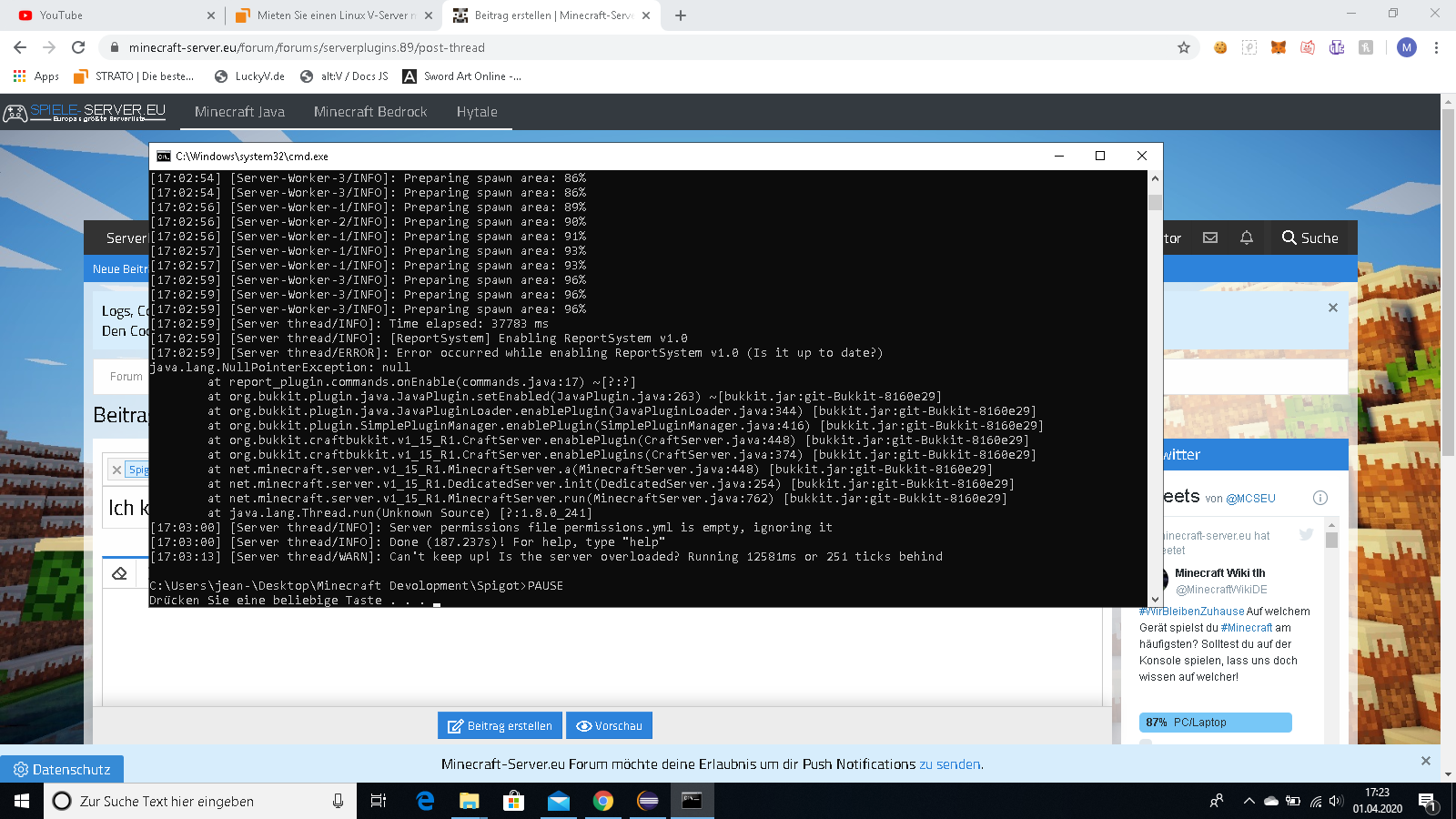Click Neue Beiträge in forum subnav
The image size is (1456, 819).
[119, 269]
